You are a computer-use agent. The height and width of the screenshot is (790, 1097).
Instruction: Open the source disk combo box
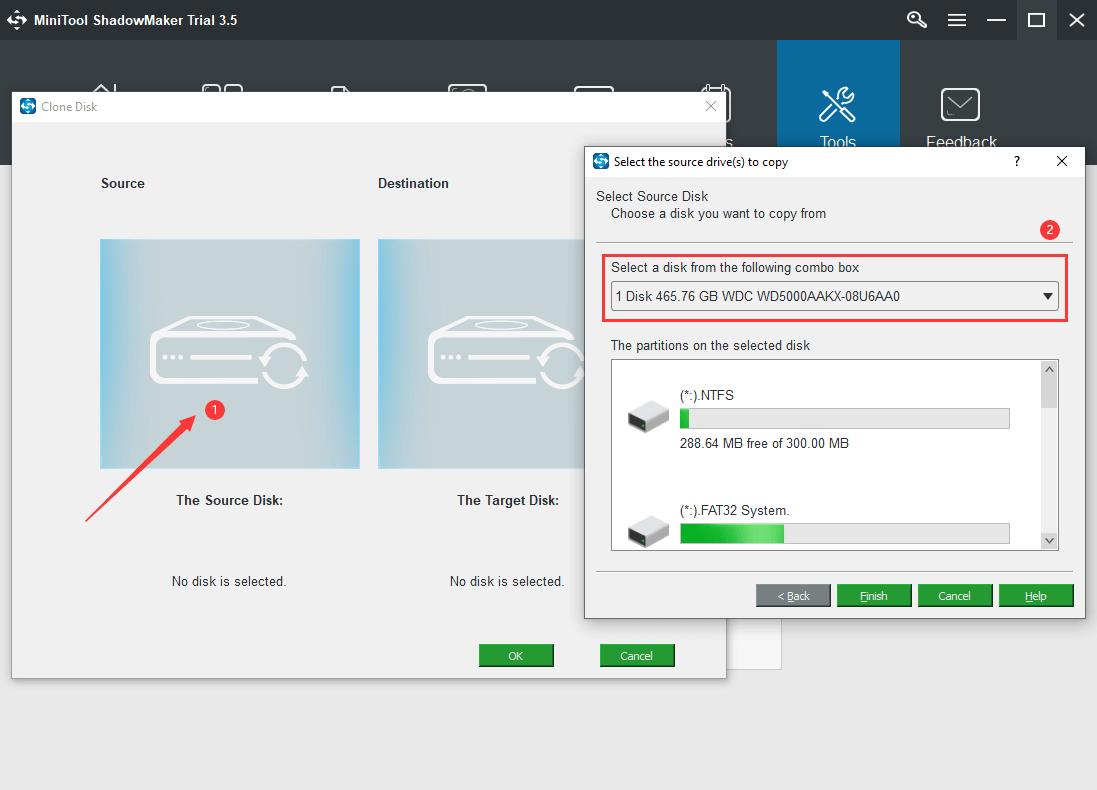pos(834,296)
